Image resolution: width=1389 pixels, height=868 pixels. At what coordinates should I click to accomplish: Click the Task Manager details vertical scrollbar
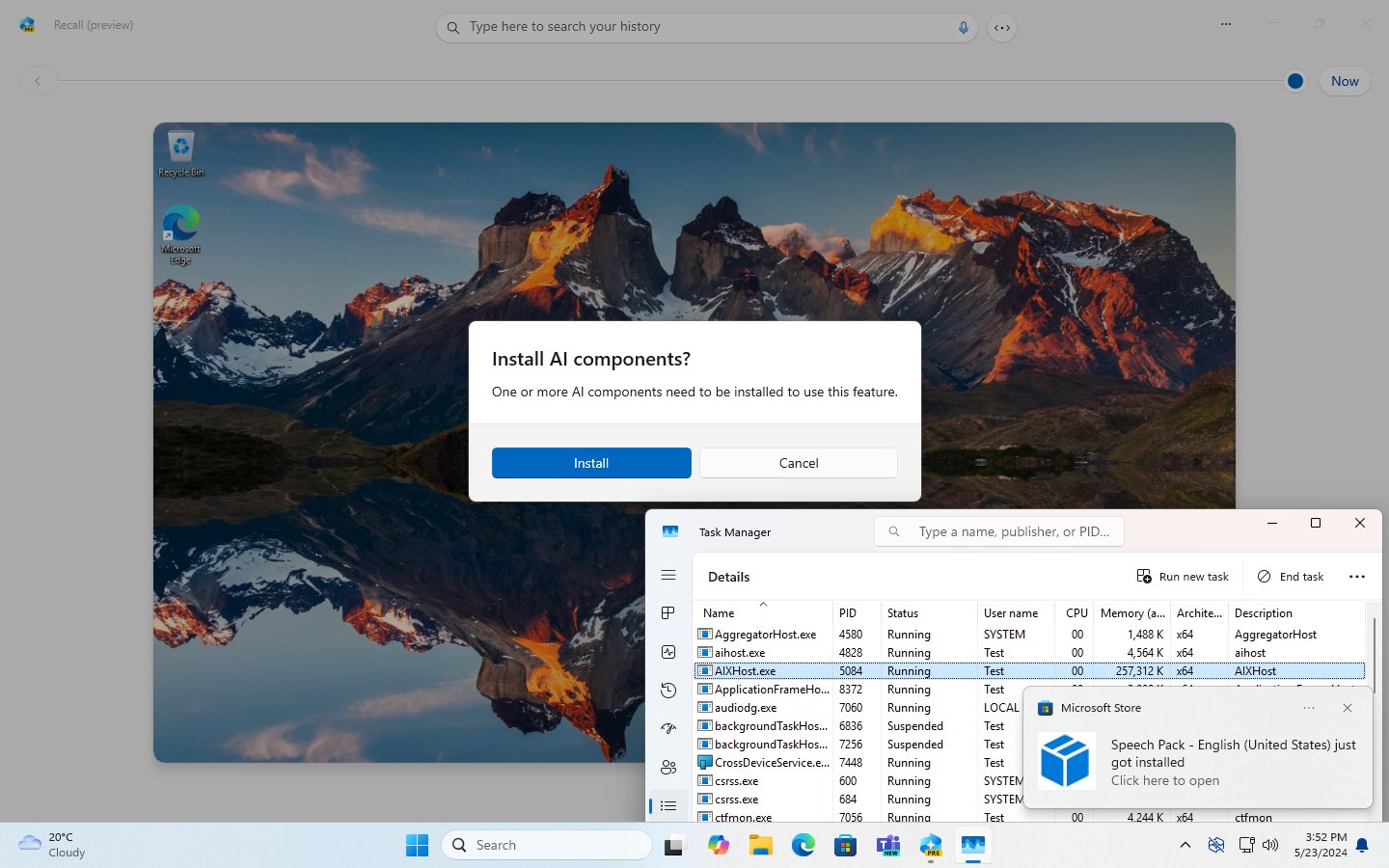click(1374, 654)
